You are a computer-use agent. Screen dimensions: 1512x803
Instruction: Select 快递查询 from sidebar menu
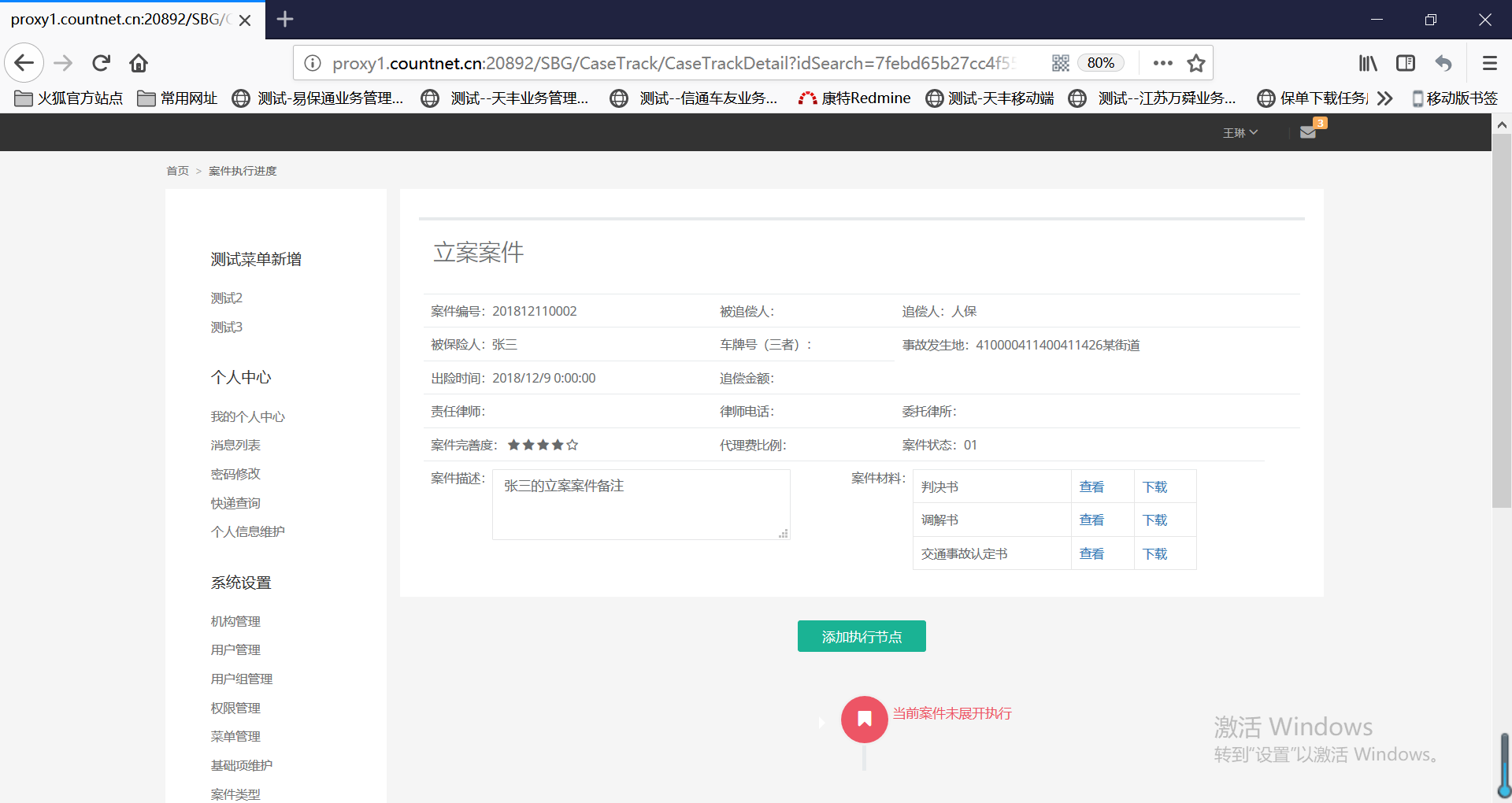coord(235,503)
